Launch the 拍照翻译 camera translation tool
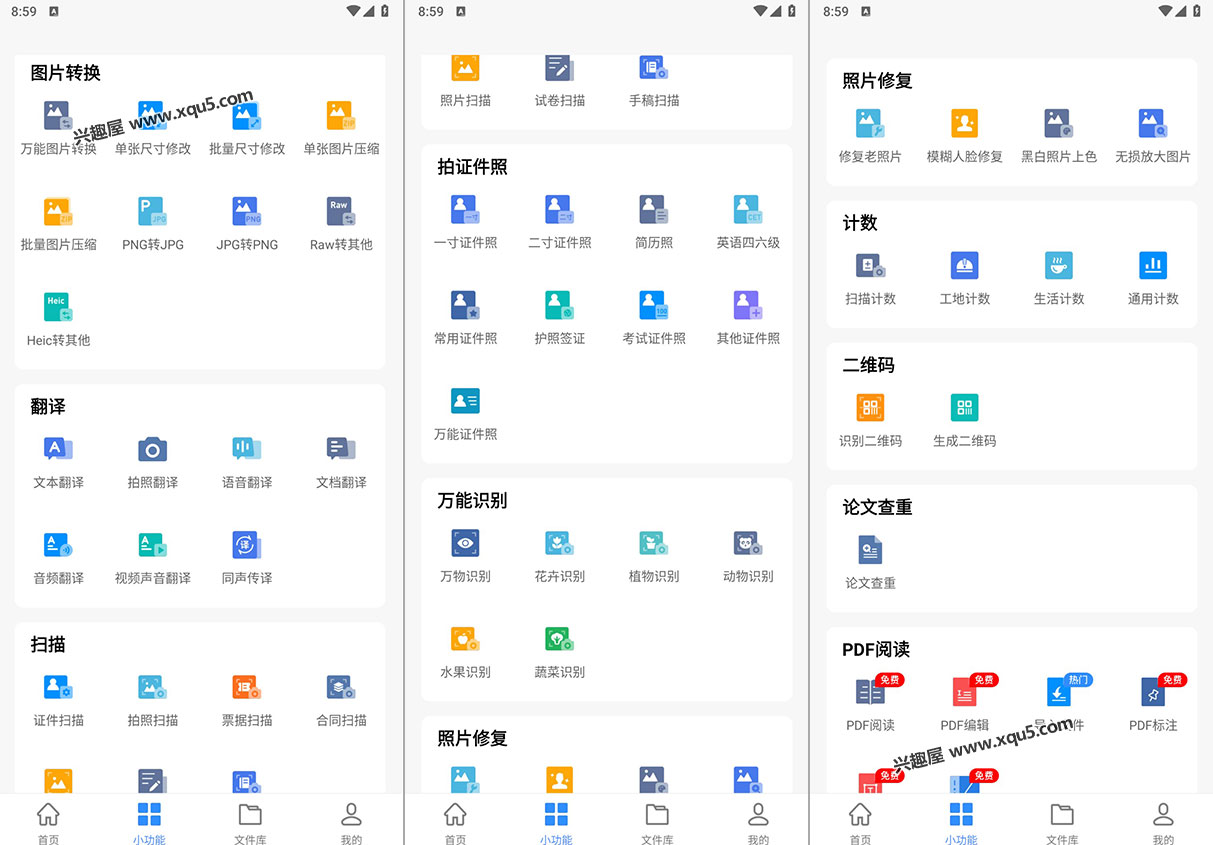 (x=152, y=450)
